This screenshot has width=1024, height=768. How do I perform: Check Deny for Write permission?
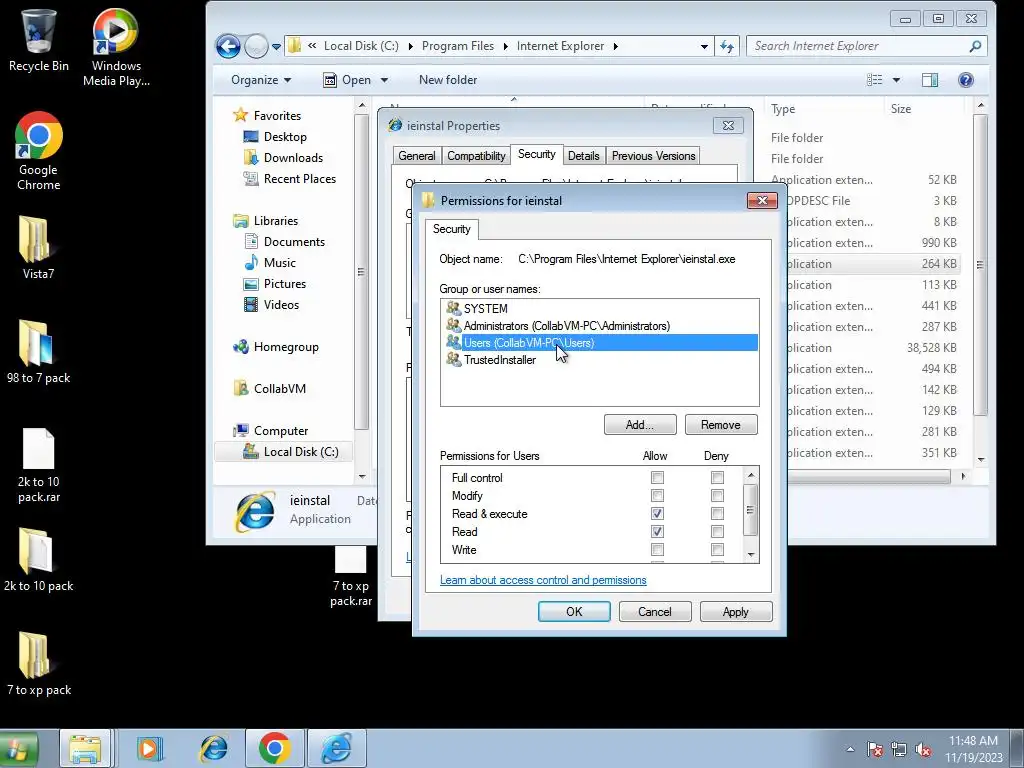point(717,550)
